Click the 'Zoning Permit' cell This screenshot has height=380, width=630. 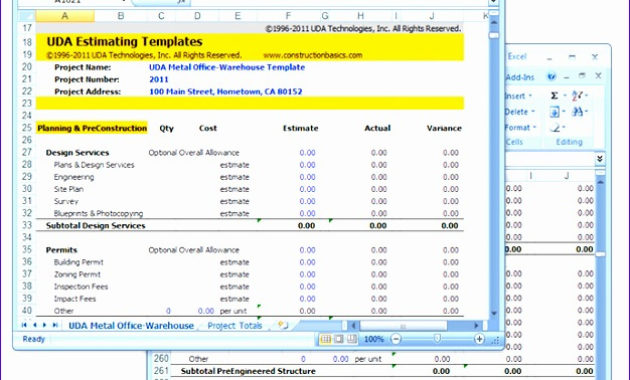coord(77,274)
